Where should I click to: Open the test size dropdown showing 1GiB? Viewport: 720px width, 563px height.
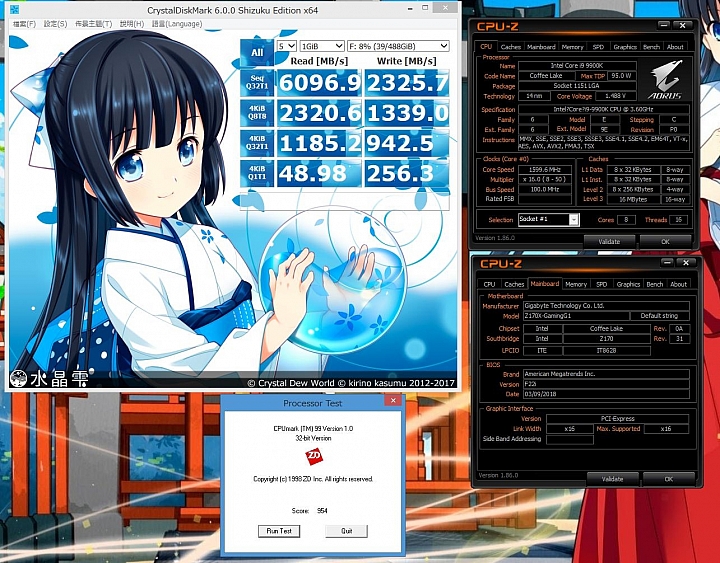click(322, 46)
